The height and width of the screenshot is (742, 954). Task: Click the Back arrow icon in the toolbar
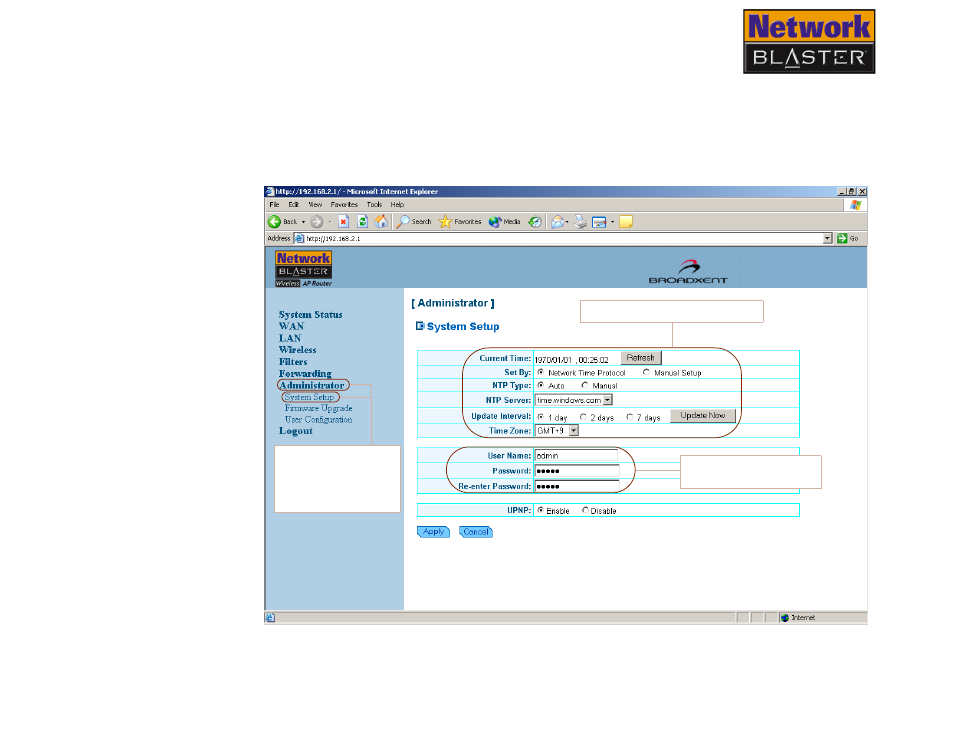pos(274,222)
